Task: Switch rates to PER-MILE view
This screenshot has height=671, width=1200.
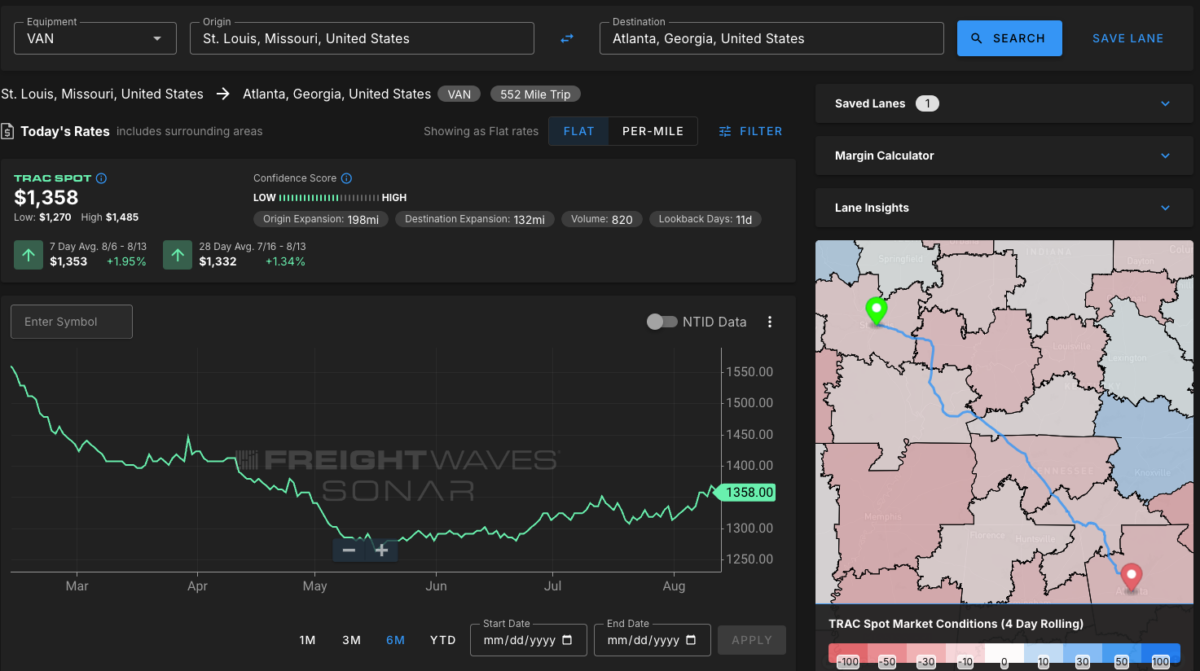Action: 653,131
